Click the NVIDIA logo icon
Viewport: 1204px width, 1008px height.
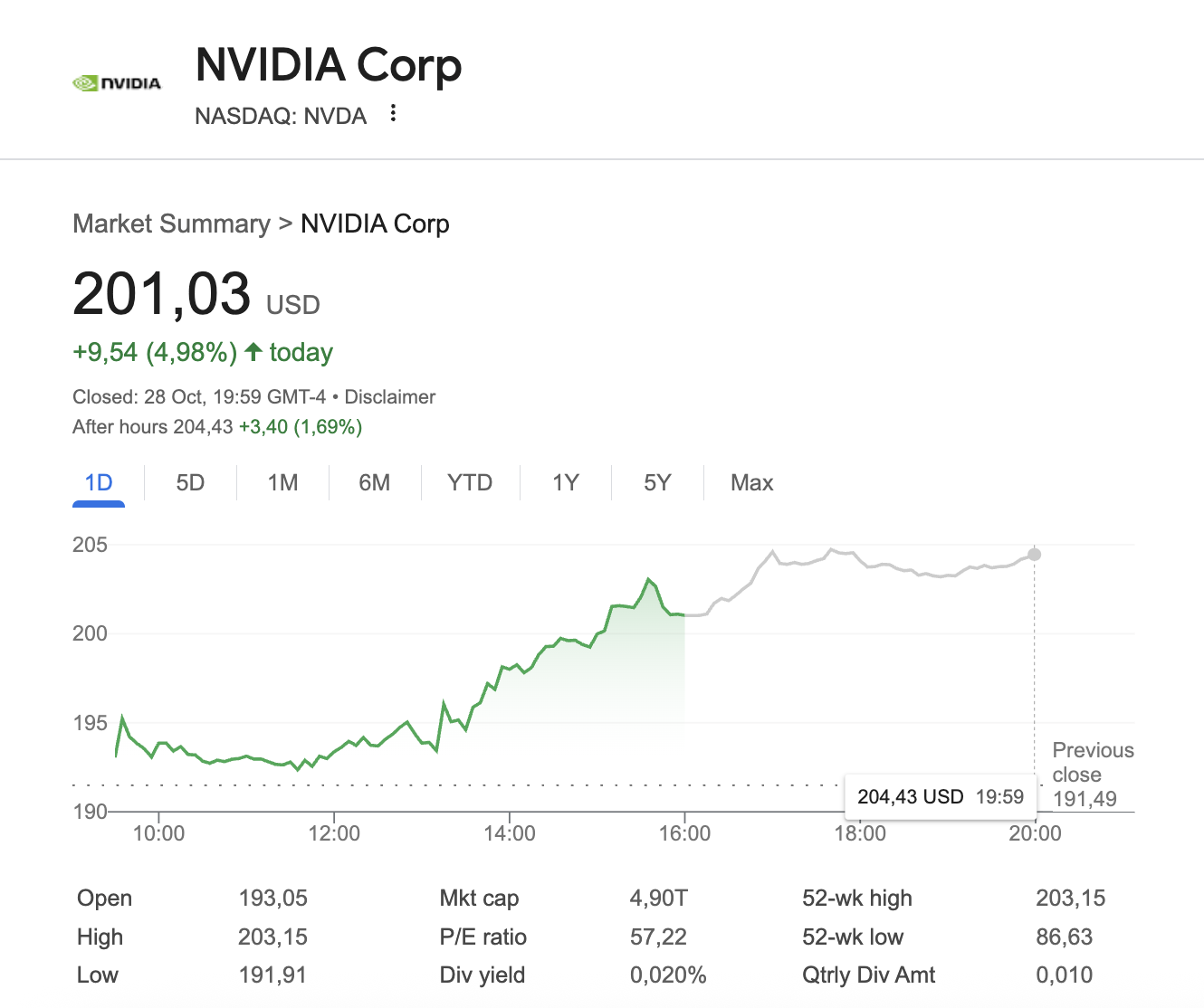(116, 83)
